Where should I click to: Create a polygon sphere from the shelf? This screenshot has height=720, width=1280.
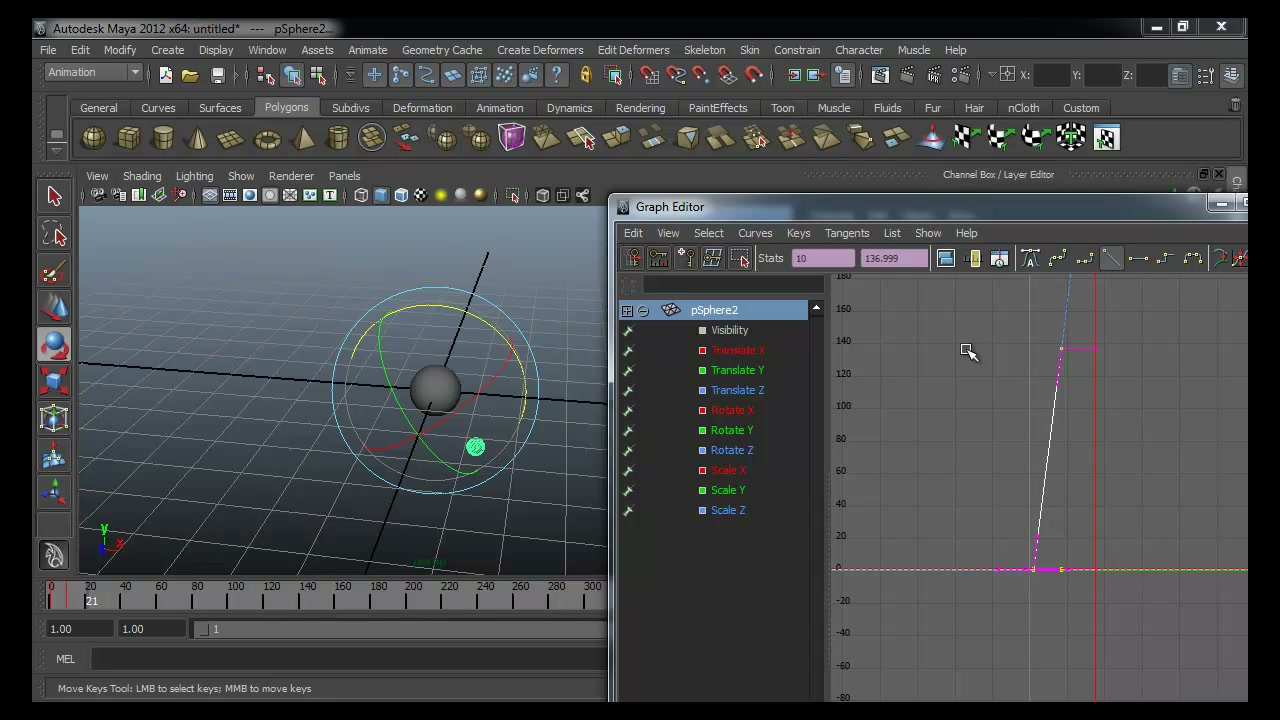coord(93,138)
